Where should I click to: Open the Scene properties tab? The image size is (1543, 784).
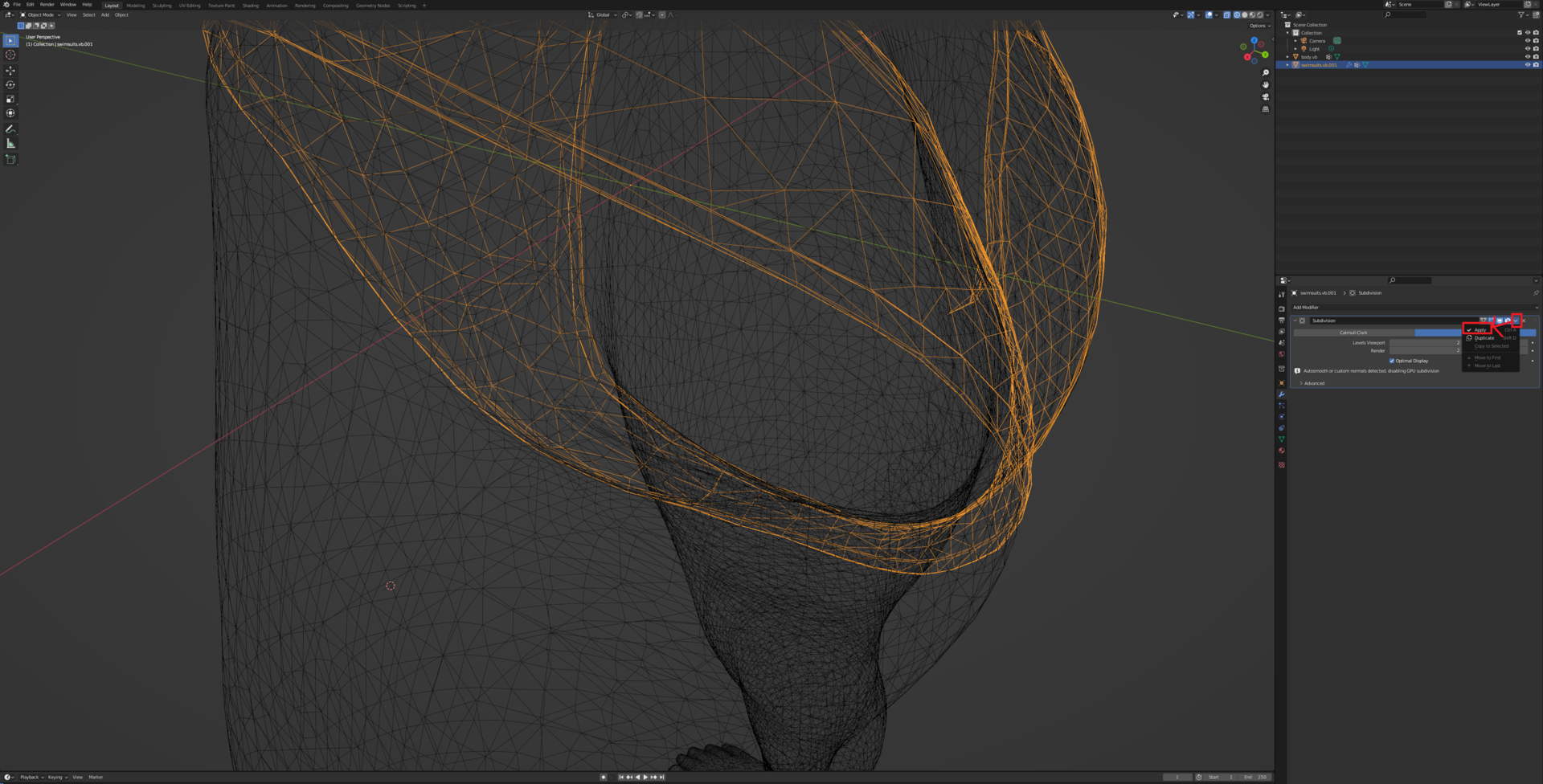point(1282,342)
